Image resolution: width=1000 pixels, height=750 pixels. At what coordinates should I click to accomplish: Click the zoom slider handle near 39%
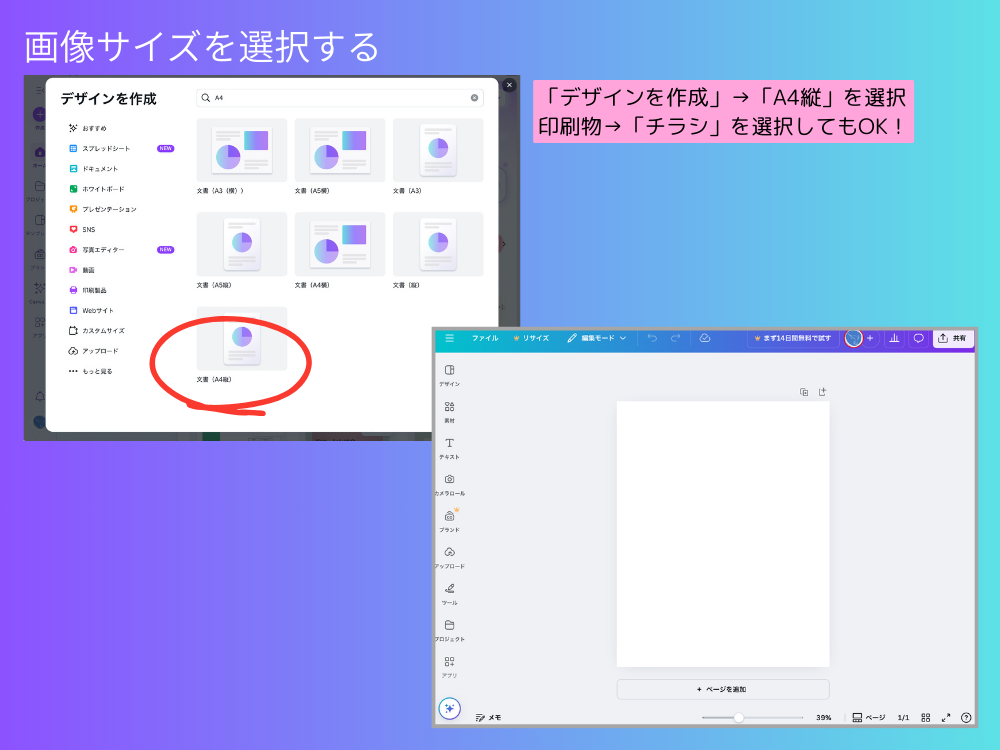pyautogui.click(x=738, y=717)
